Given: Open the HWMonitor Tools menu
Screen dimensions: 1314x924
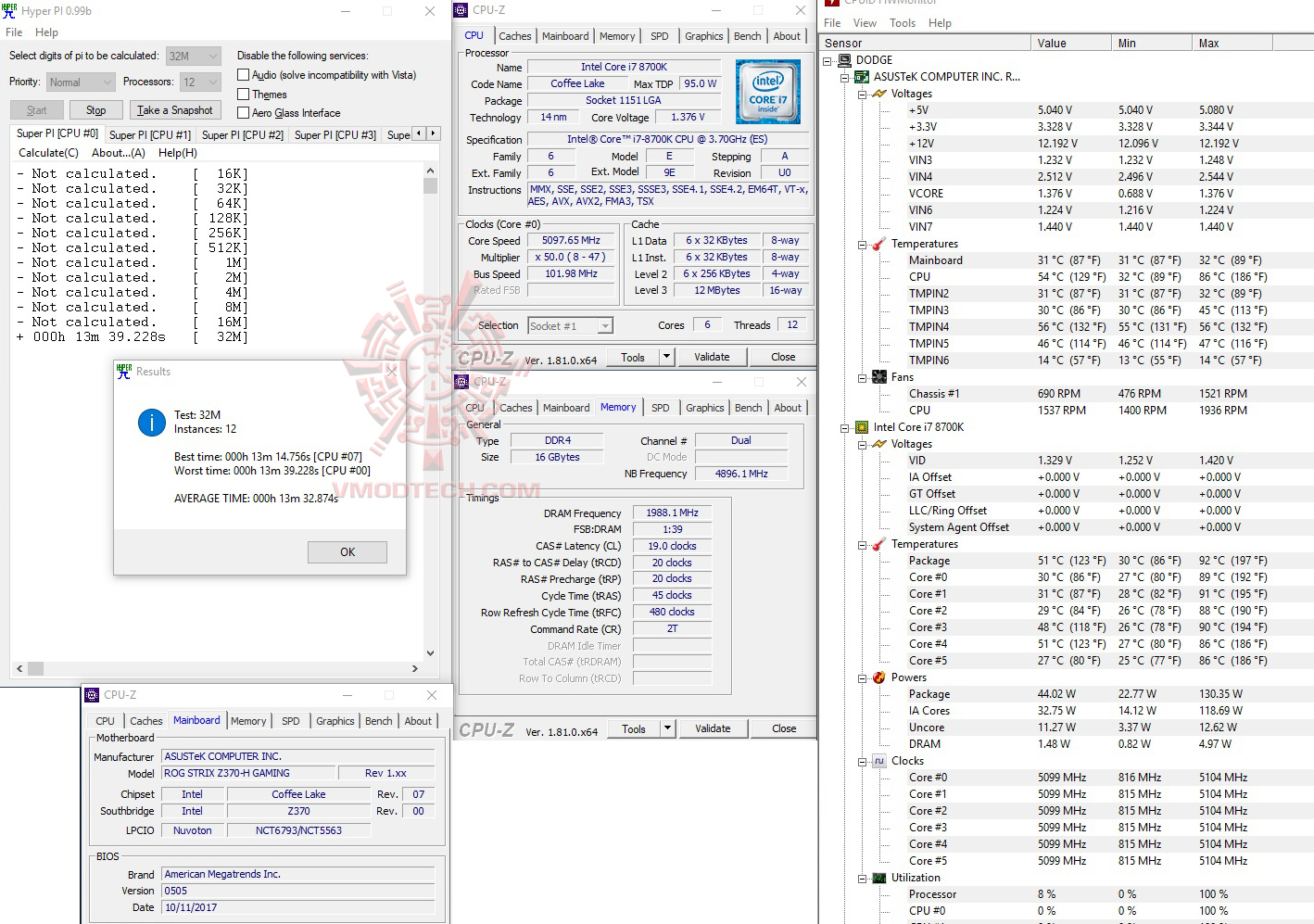Looking at the screenshot, I should (x=903, y=23).
